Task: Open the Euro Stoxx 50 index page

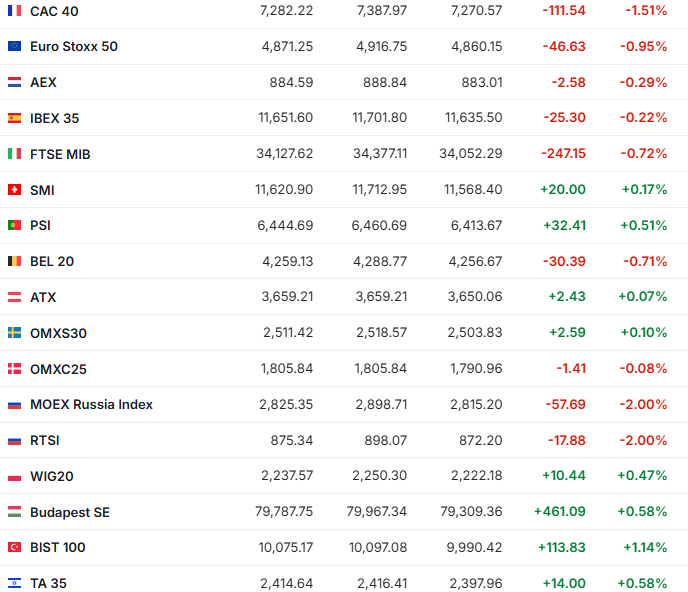Action: point(73,47)
